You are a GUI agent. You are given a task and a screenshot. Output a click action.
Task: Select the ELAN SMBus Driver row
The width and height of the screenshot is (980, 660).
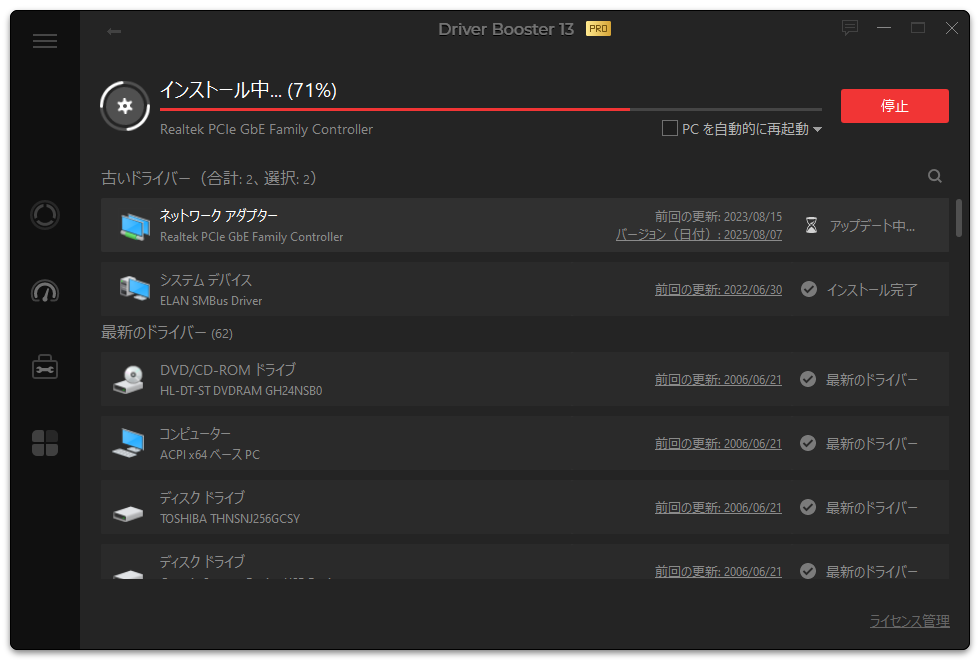[400, 289]
